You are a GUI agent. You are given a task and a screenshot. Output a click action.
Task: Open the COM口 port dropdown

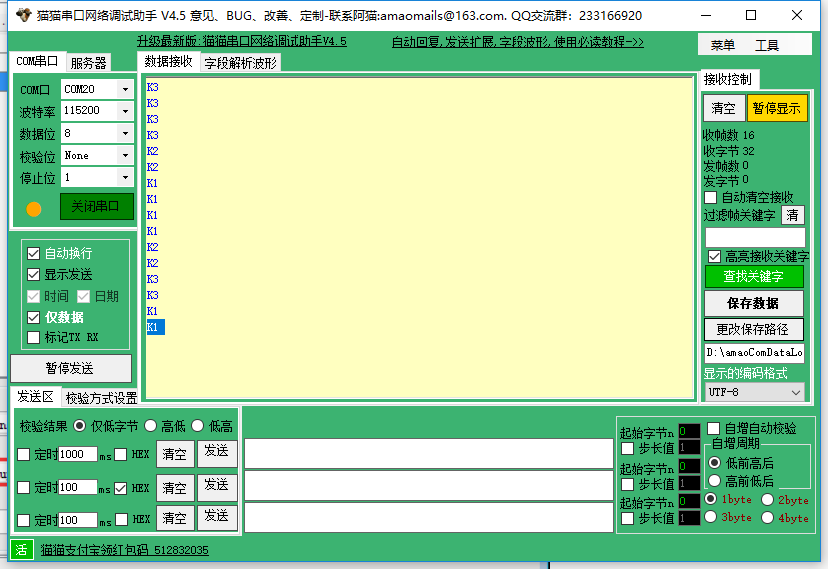125,89
